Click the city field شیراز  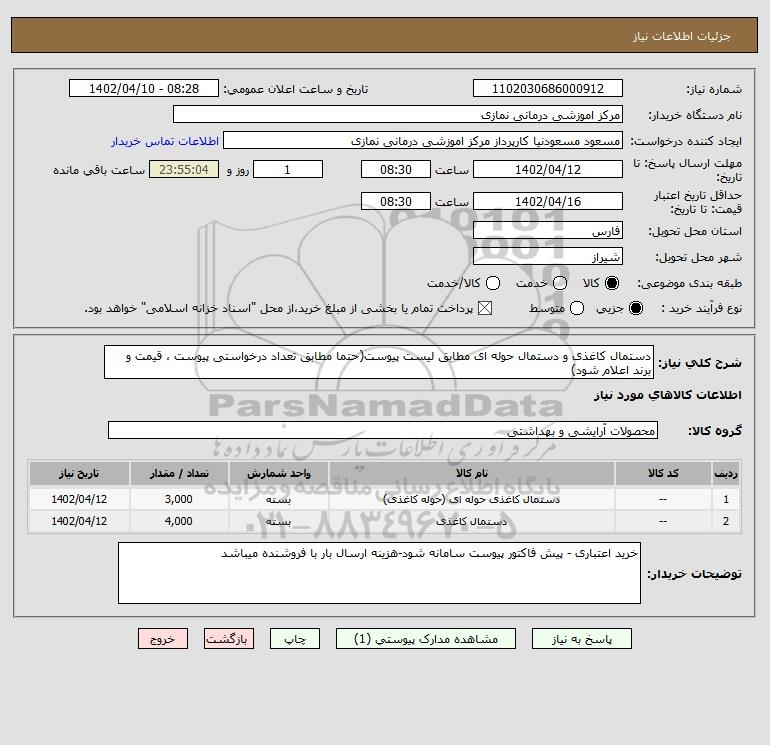tap(548, 257)
